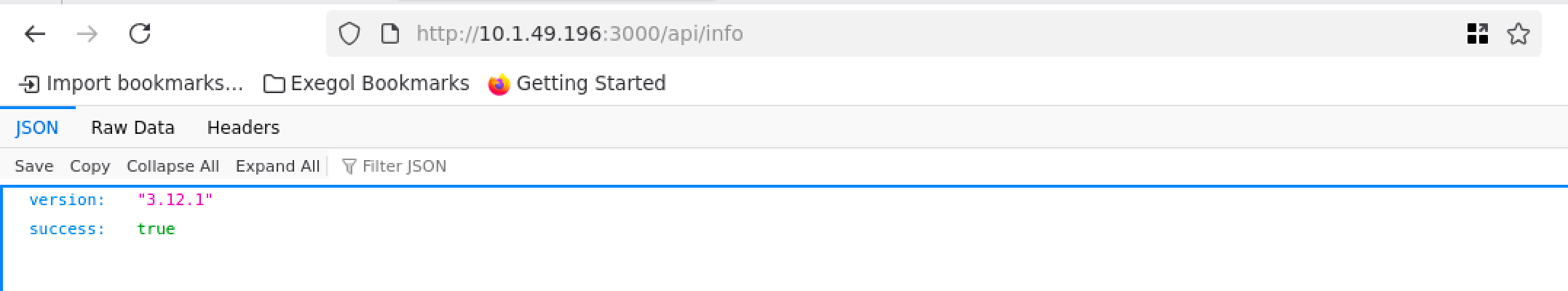Select the JSON viewer tab
The width and height of the screenshot is (1568, 291).
(x=36, y=128)
